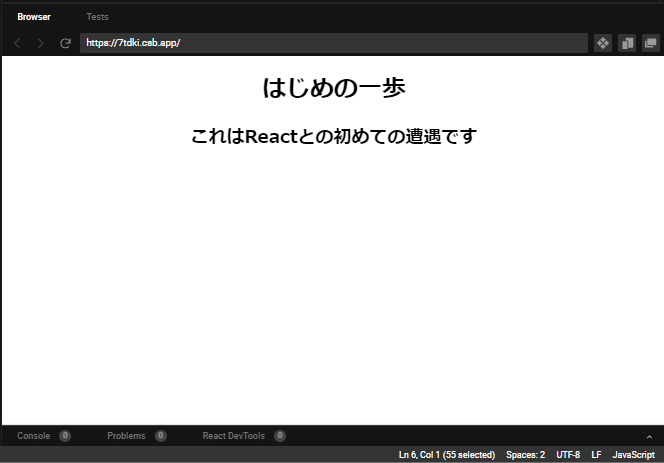Switch to the Browser tab
This screenshot has width=664, height=463.
coord(34,17)
